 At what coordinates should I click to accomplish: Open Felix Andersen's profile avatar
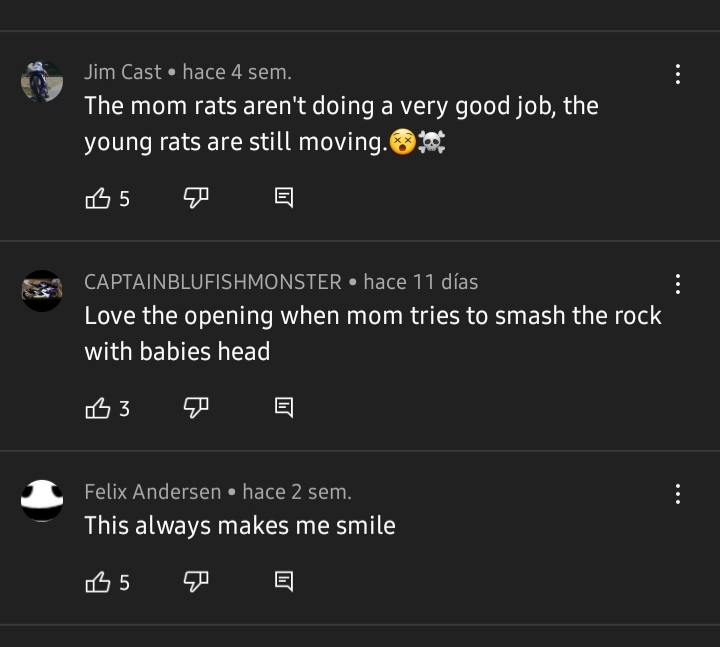pyautogui.click(x=42, y=500)
